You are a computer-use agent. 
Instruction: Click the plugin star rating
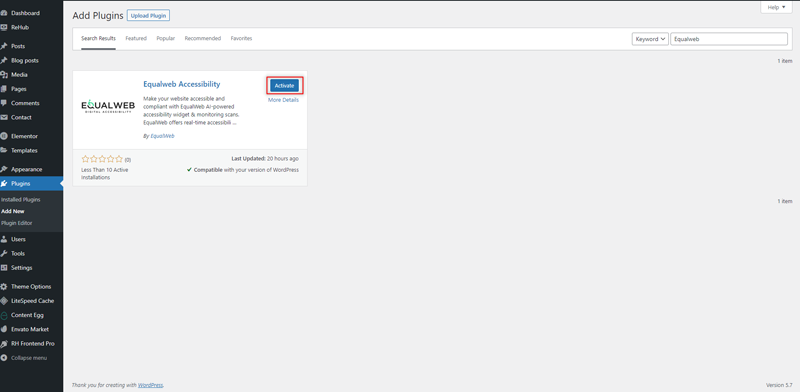[x=103, y=159]
